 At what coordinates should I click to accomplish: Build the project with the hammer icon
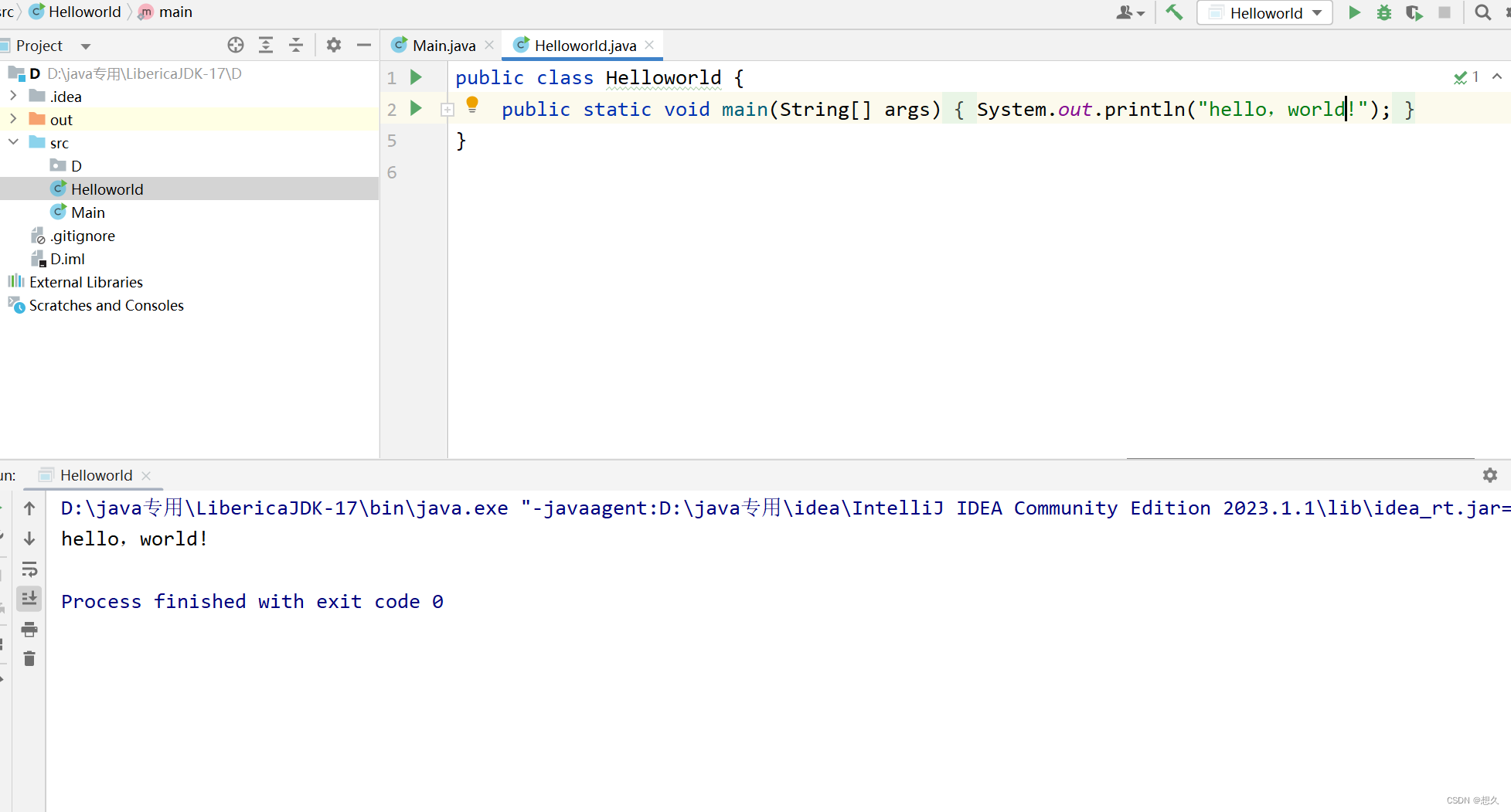click(1173, 12)
